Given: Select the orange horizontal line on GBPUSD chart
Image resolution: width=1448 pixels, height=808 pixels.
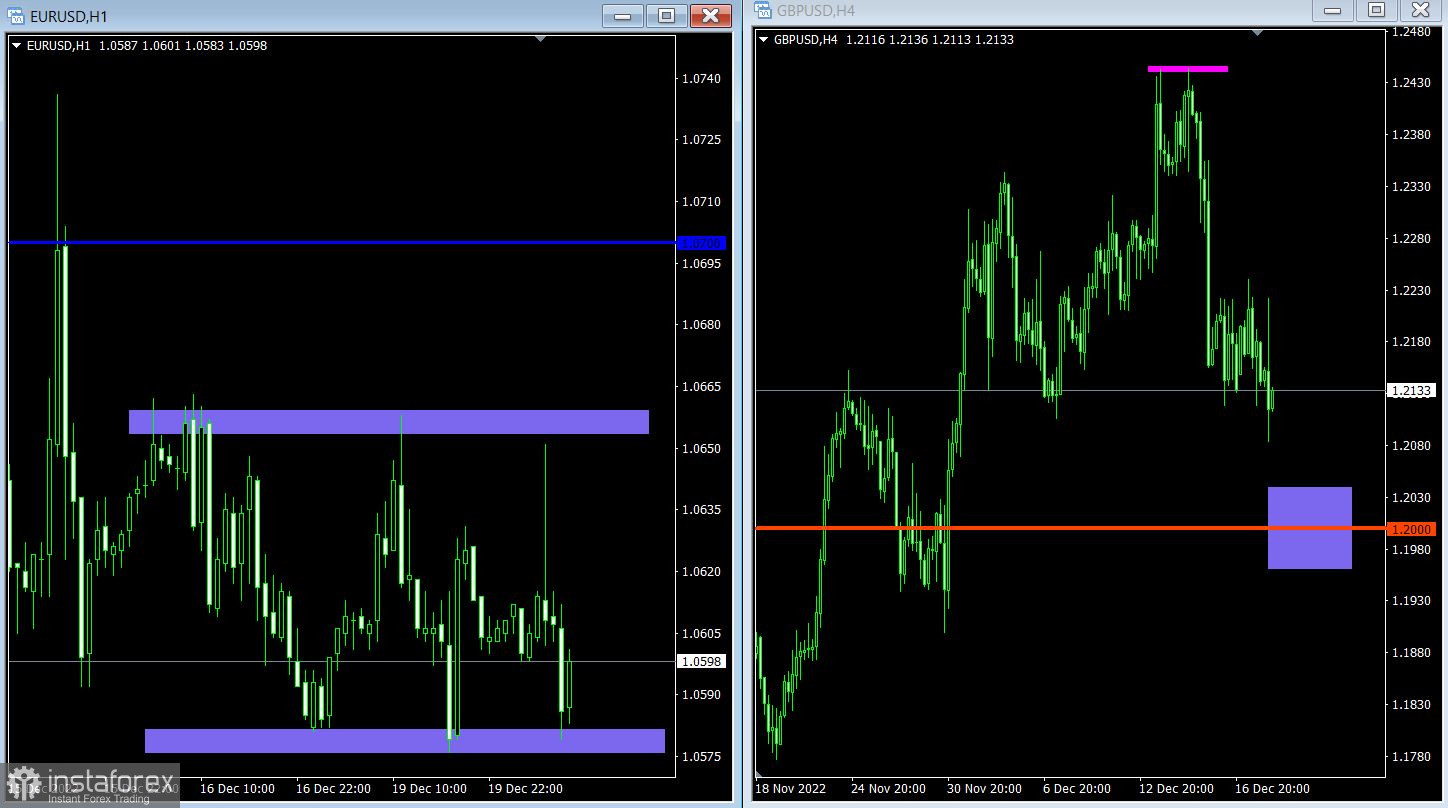Looking at the screenshot, I should coord(1070,527).
